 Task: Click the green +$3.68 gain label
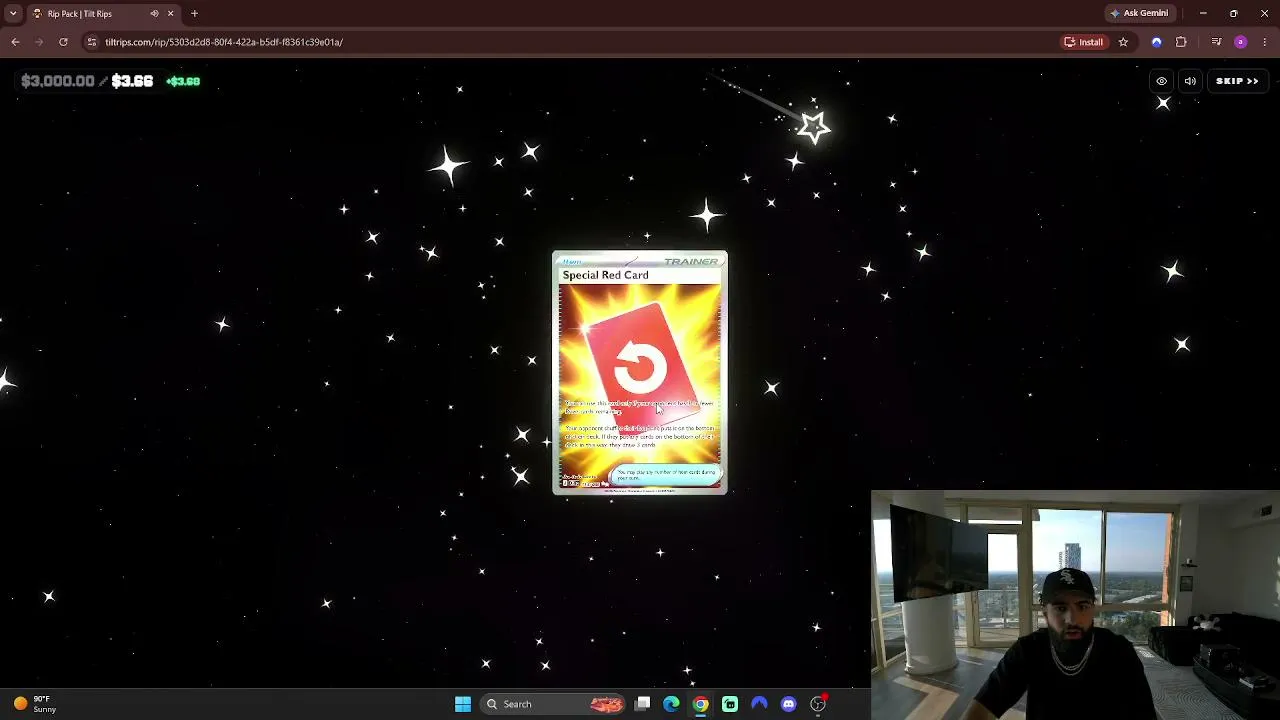coord(183,81)
